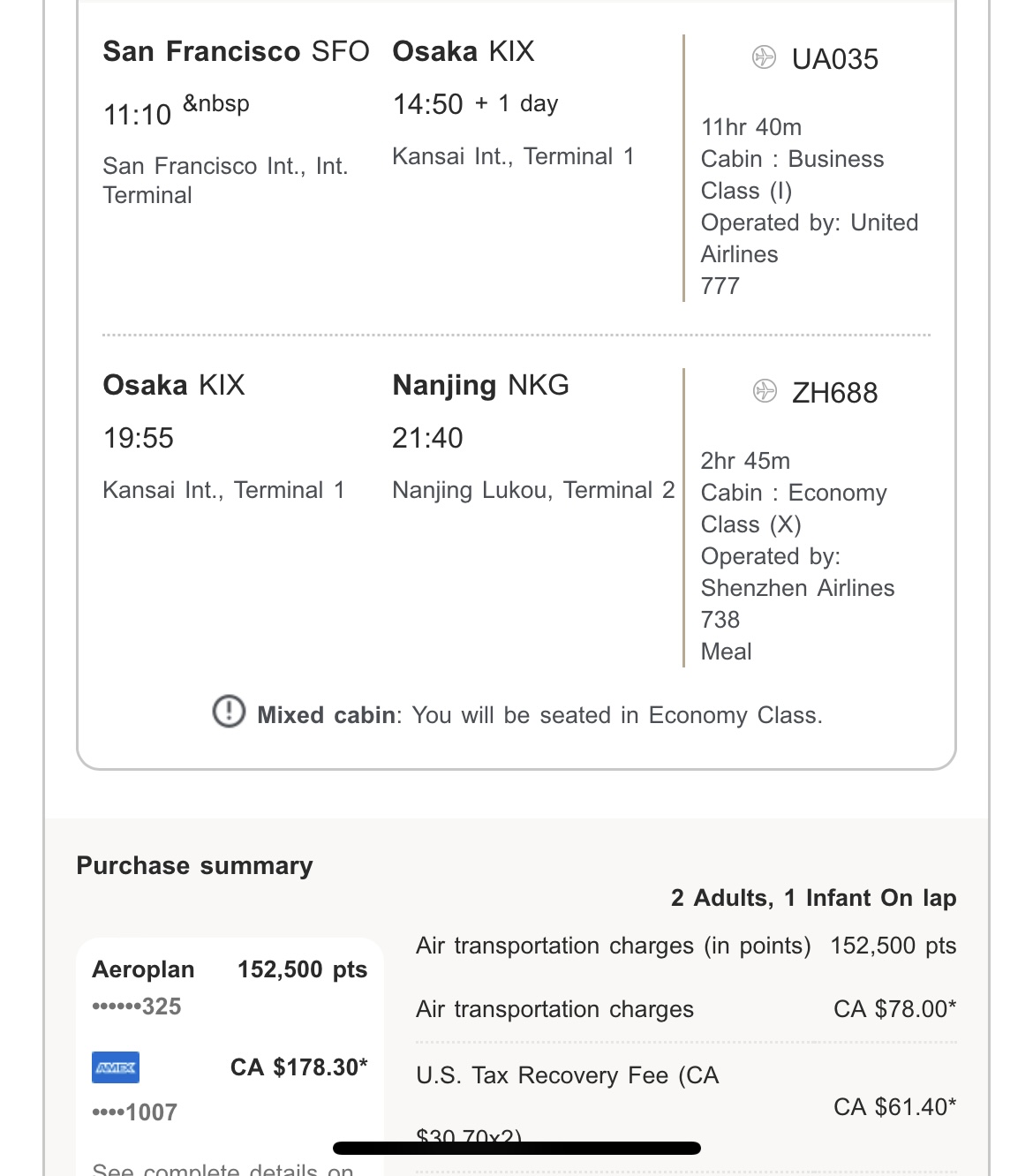Click the Operated by Shenzhen Airlines text

click(x=797, y=572)
